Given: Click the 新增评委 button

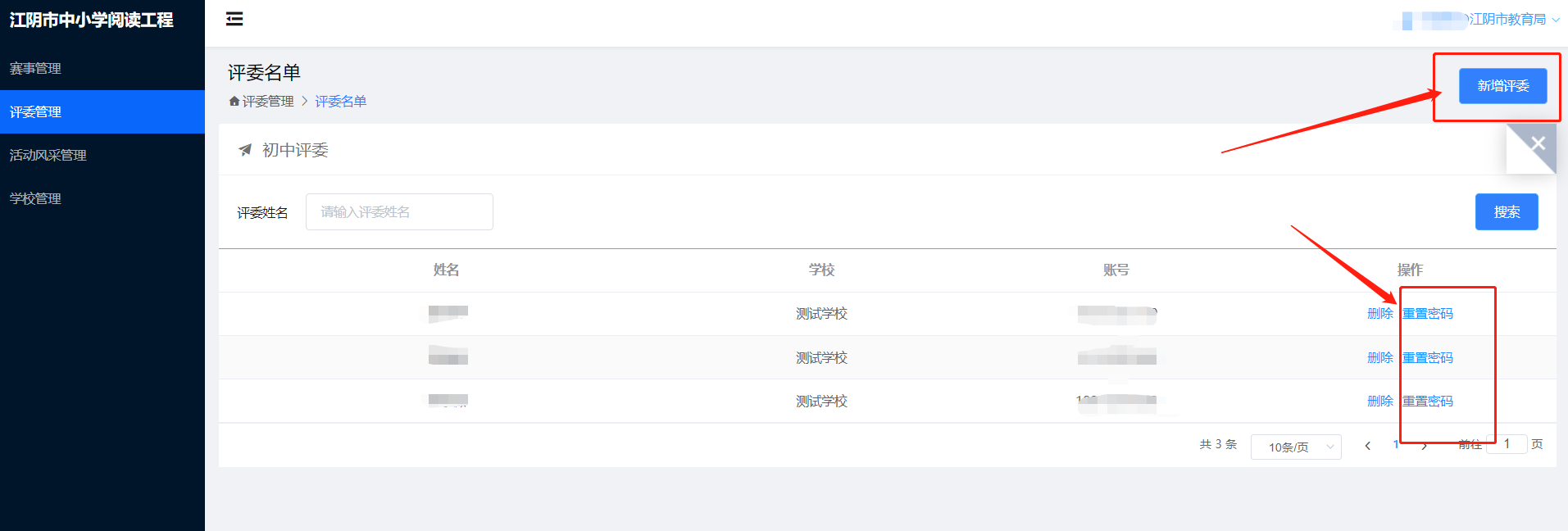Looking at the screenshot, I should point(1502,86).
